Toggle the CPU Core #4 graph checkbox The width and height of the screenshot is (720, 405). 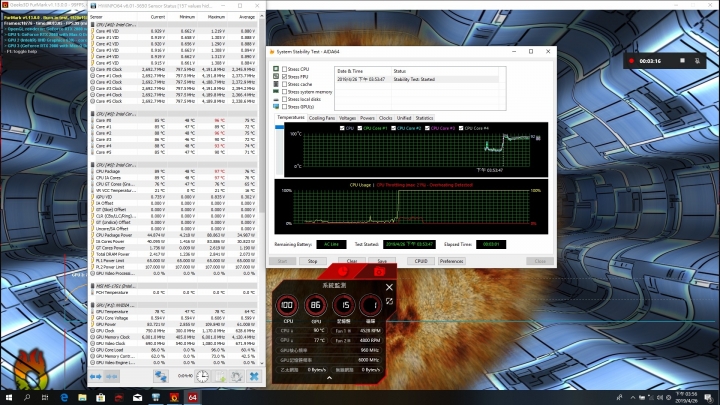click(x=461, y=128)
